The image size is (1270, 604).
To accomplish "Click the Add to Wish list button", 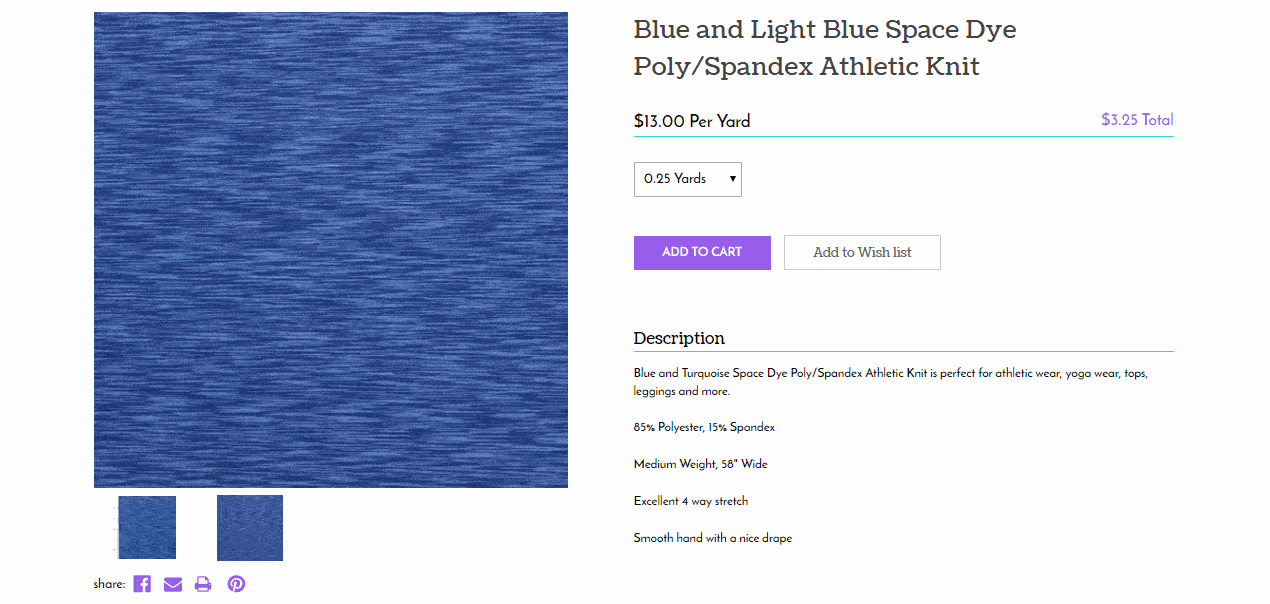I will [x=862, y=252].
